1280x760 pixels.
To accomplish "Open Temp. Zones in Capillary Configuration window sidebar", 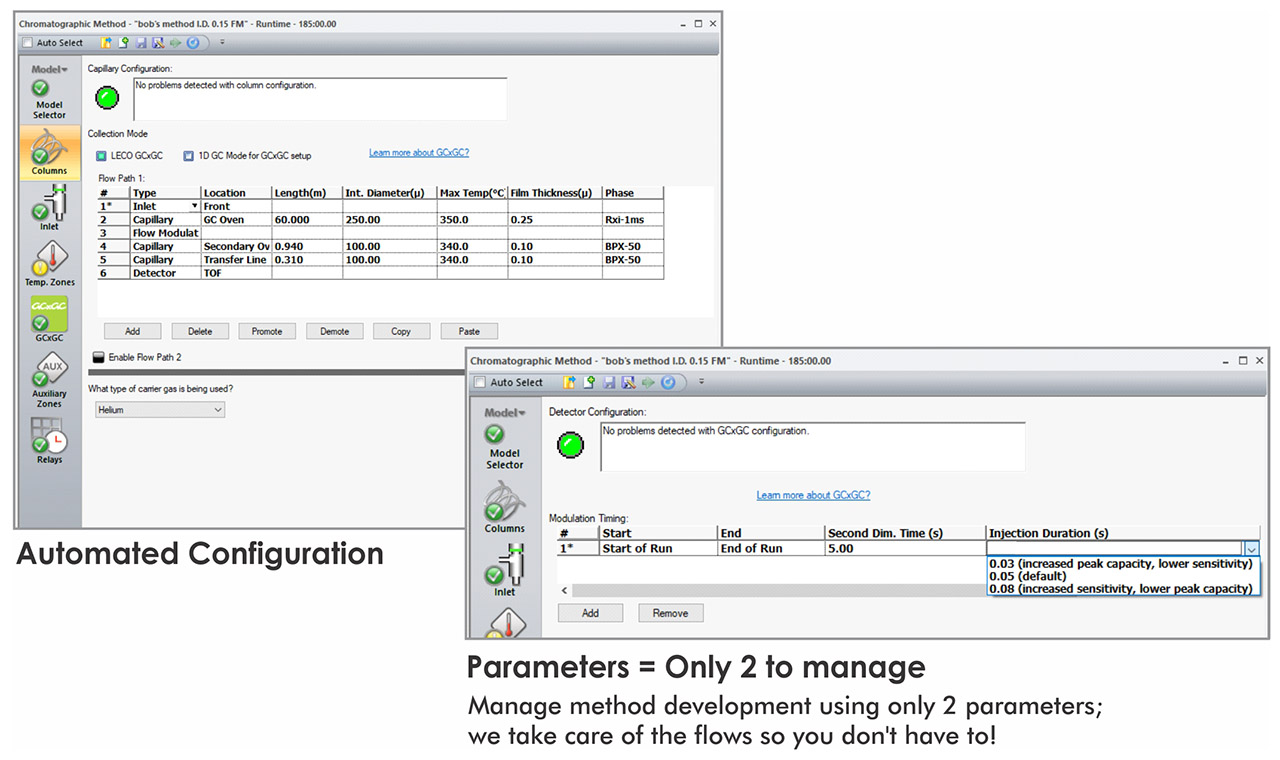I will tap(49, 264).
